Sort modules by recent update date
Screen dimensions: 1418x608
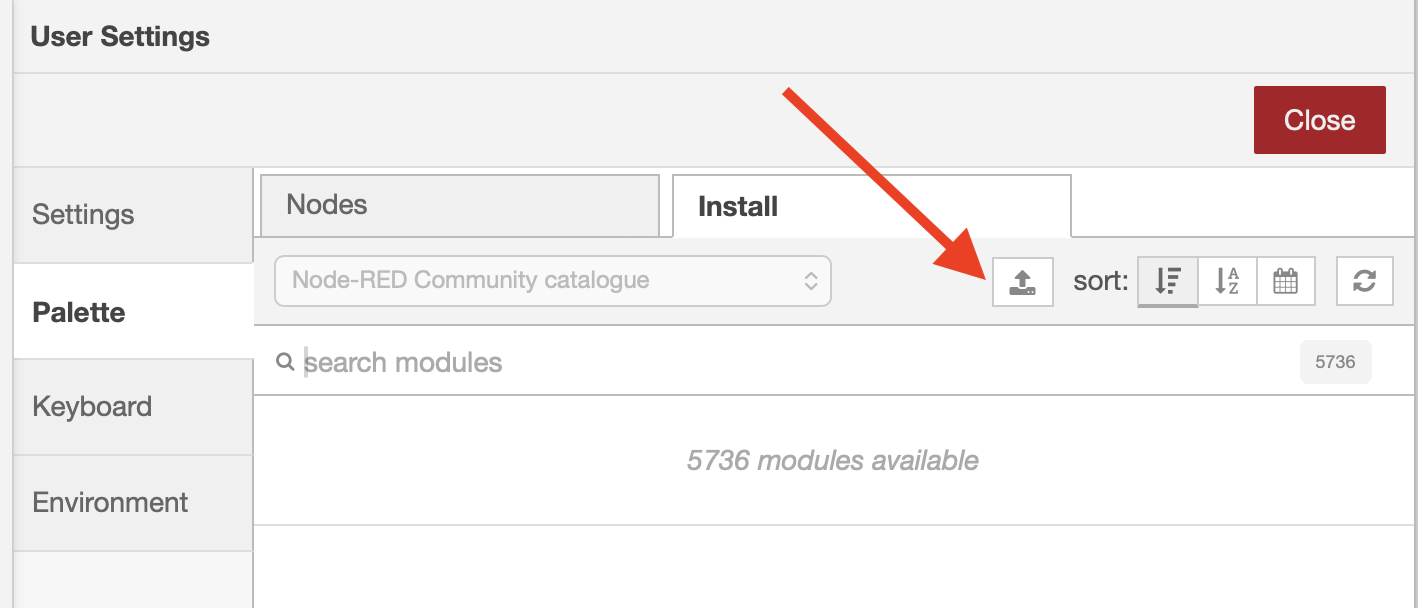point(1285,282)
